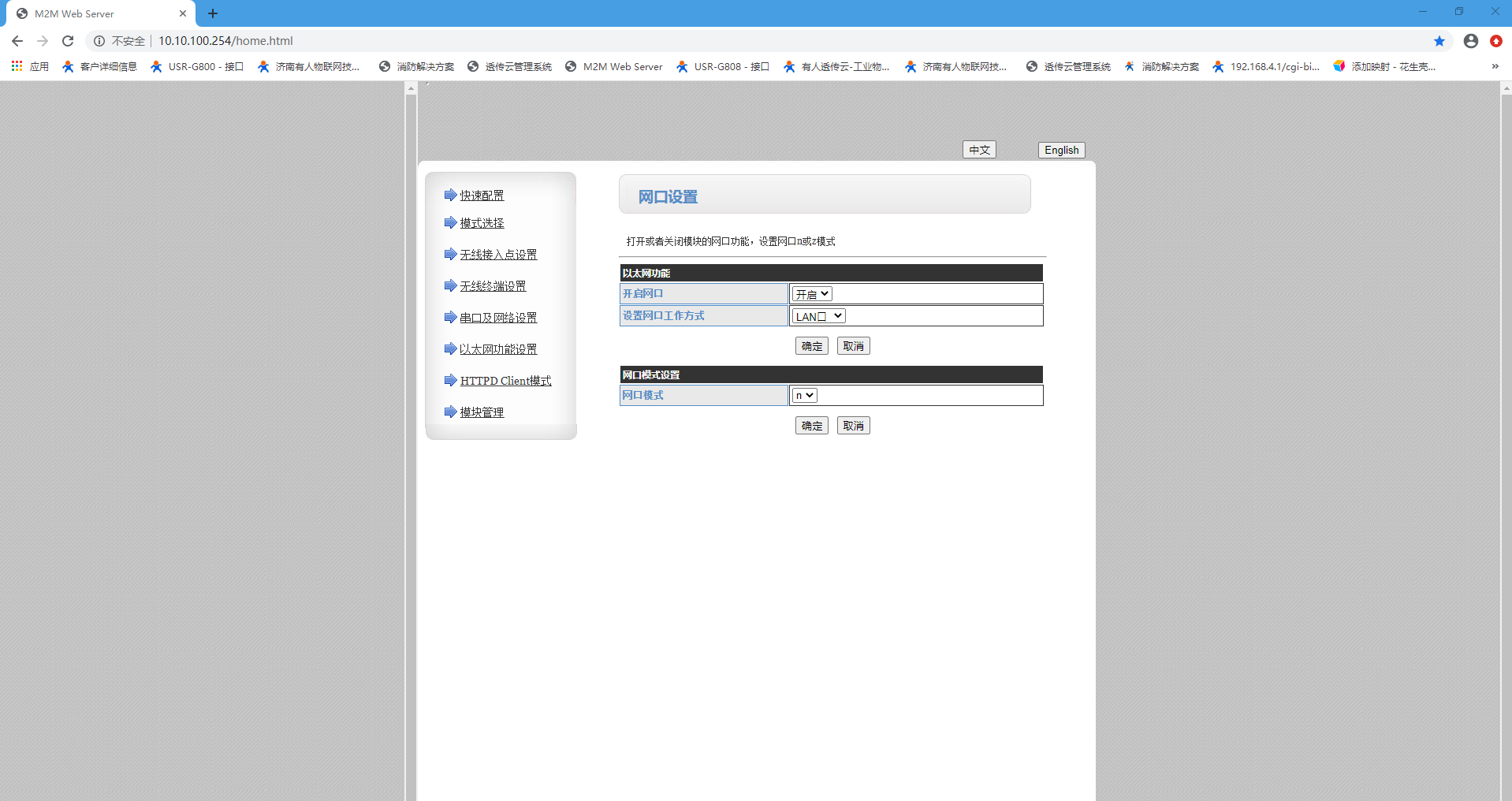Expand the 开启网口 dropdown
Image resolution: width=1512 pixels, height=801 pixels.
(812, 294)
